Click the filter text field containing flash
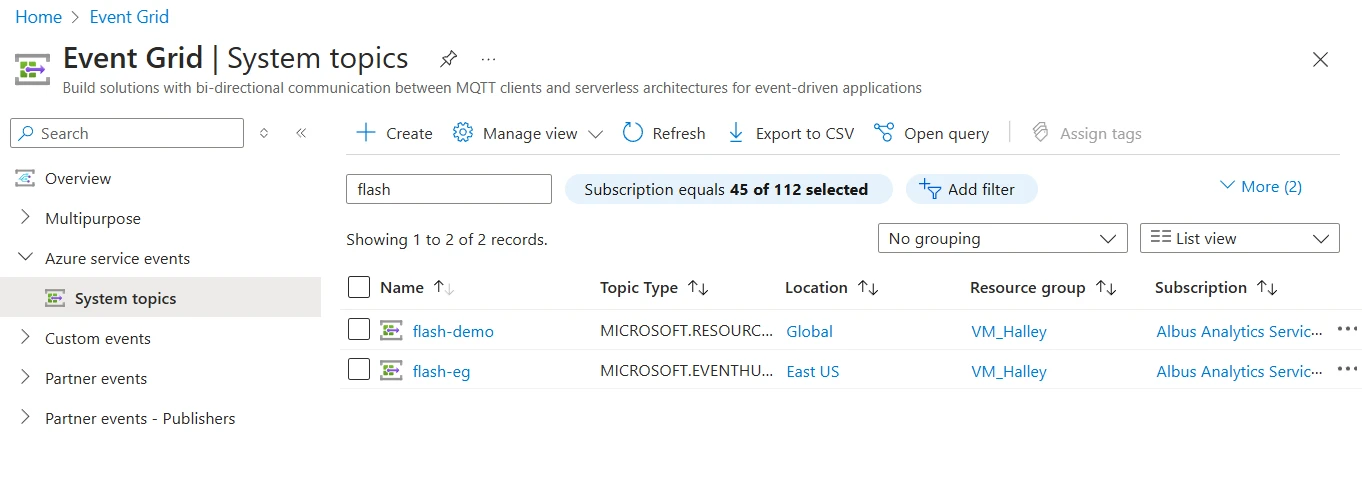The image size is (1362, 481). (448, 189)
